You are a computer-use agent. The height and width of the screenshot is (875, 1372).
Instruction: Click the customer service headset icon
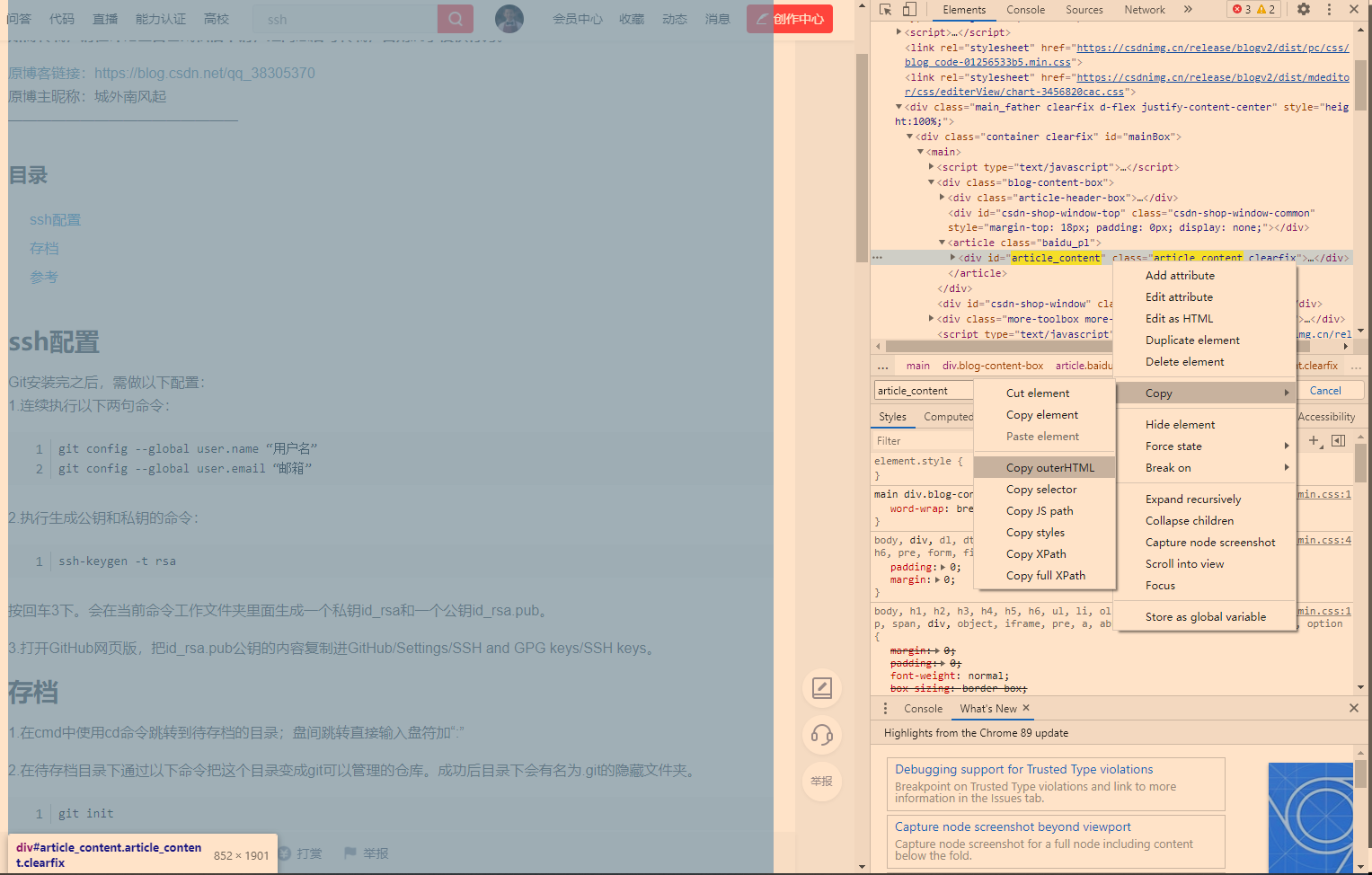point(822,735)
